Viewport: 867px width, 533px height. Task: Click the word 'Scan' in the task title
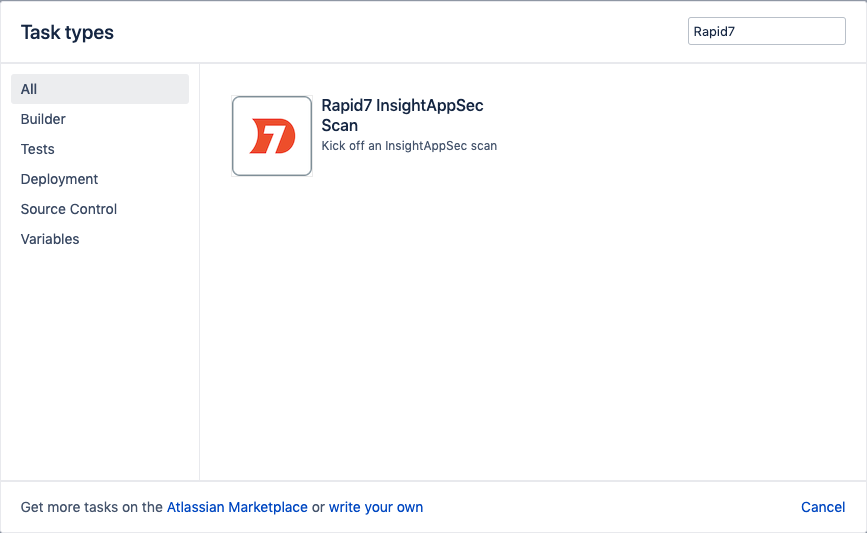click(x=339, y=126)
